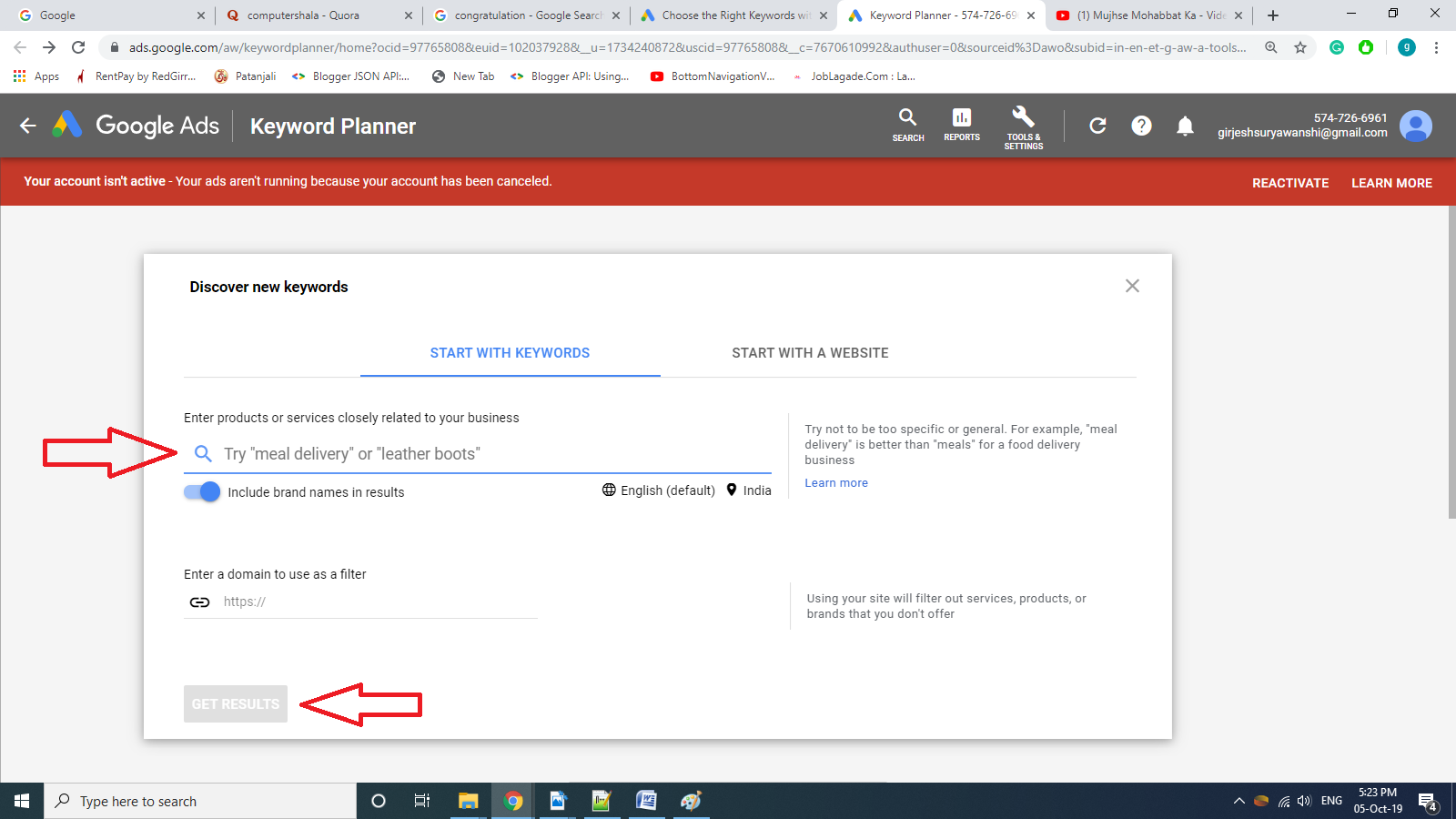
Task: Click Windows taskbar search box
Action: pyautogui.click(x=200, y=801)
